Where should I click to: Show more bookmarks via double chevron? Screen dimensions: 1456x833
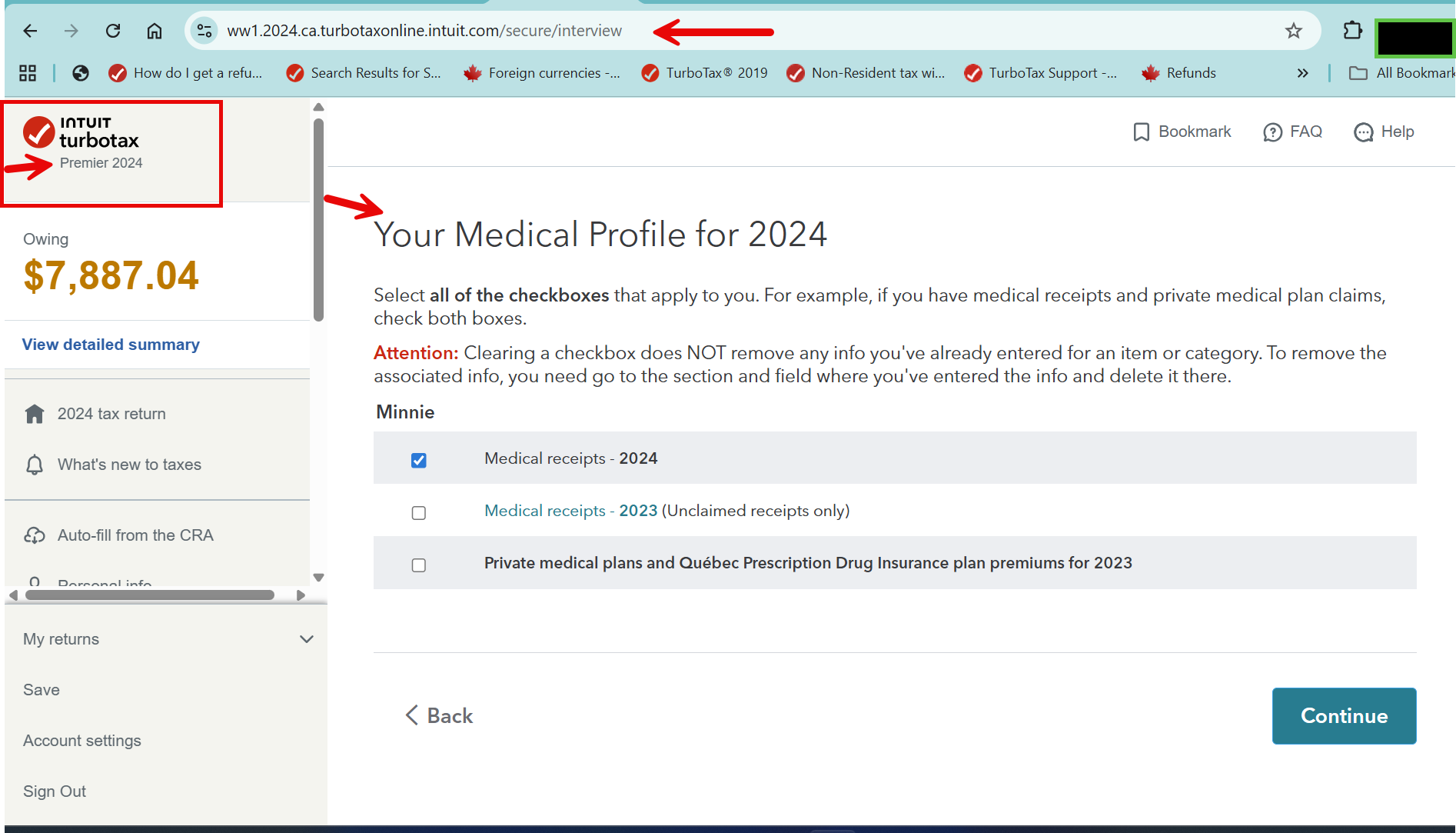(1302, 73)
